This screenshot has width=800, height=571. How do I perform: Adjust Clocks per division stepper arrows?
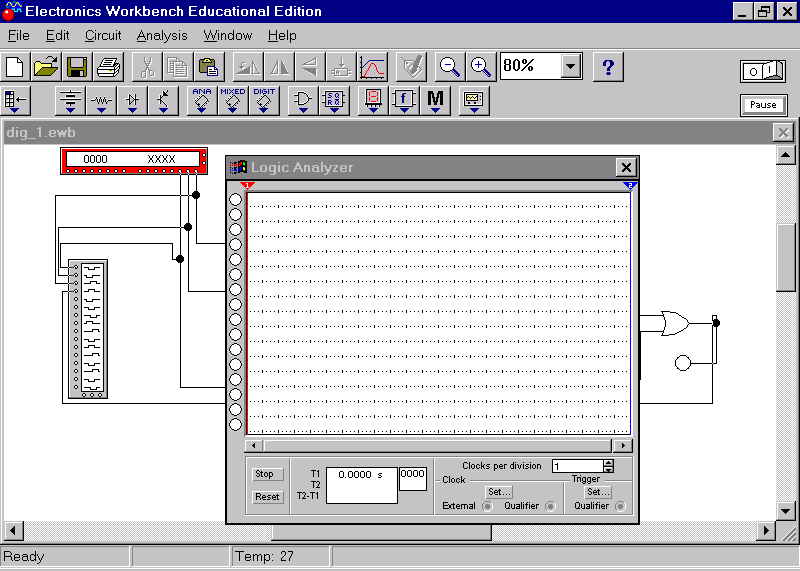(x=608, y=466)
